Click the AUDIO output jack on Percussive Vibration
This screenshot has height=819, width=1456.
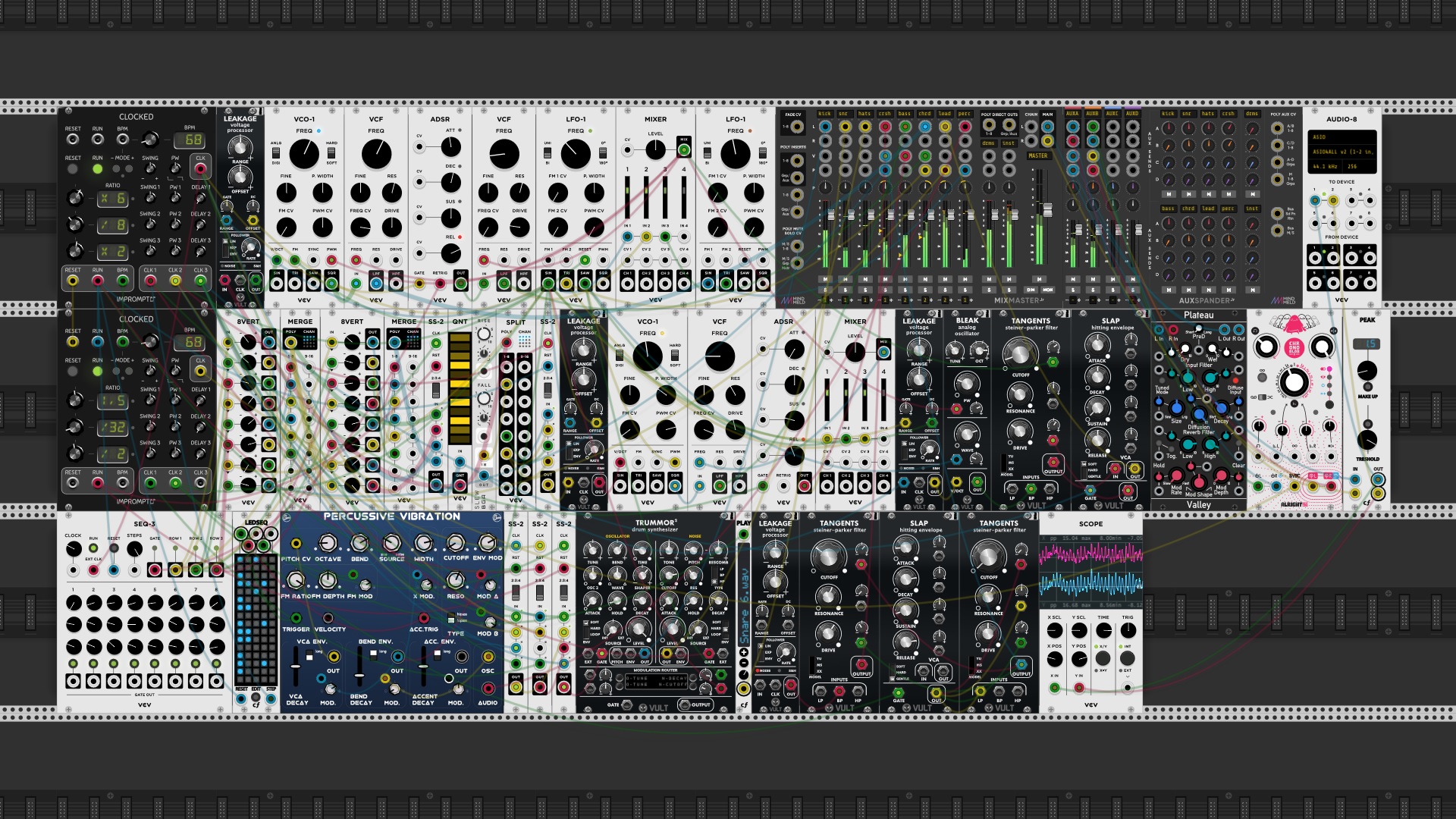click(488, 688)
